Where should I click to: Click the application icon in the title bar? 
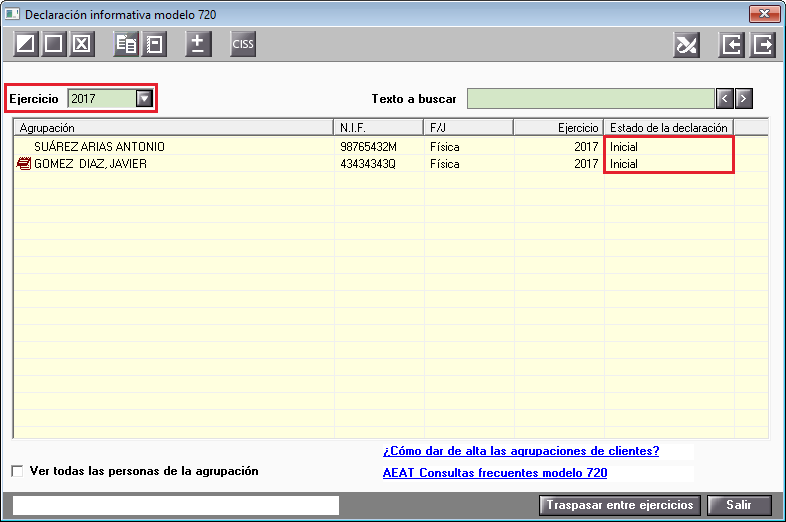click(x=13, y=14)
